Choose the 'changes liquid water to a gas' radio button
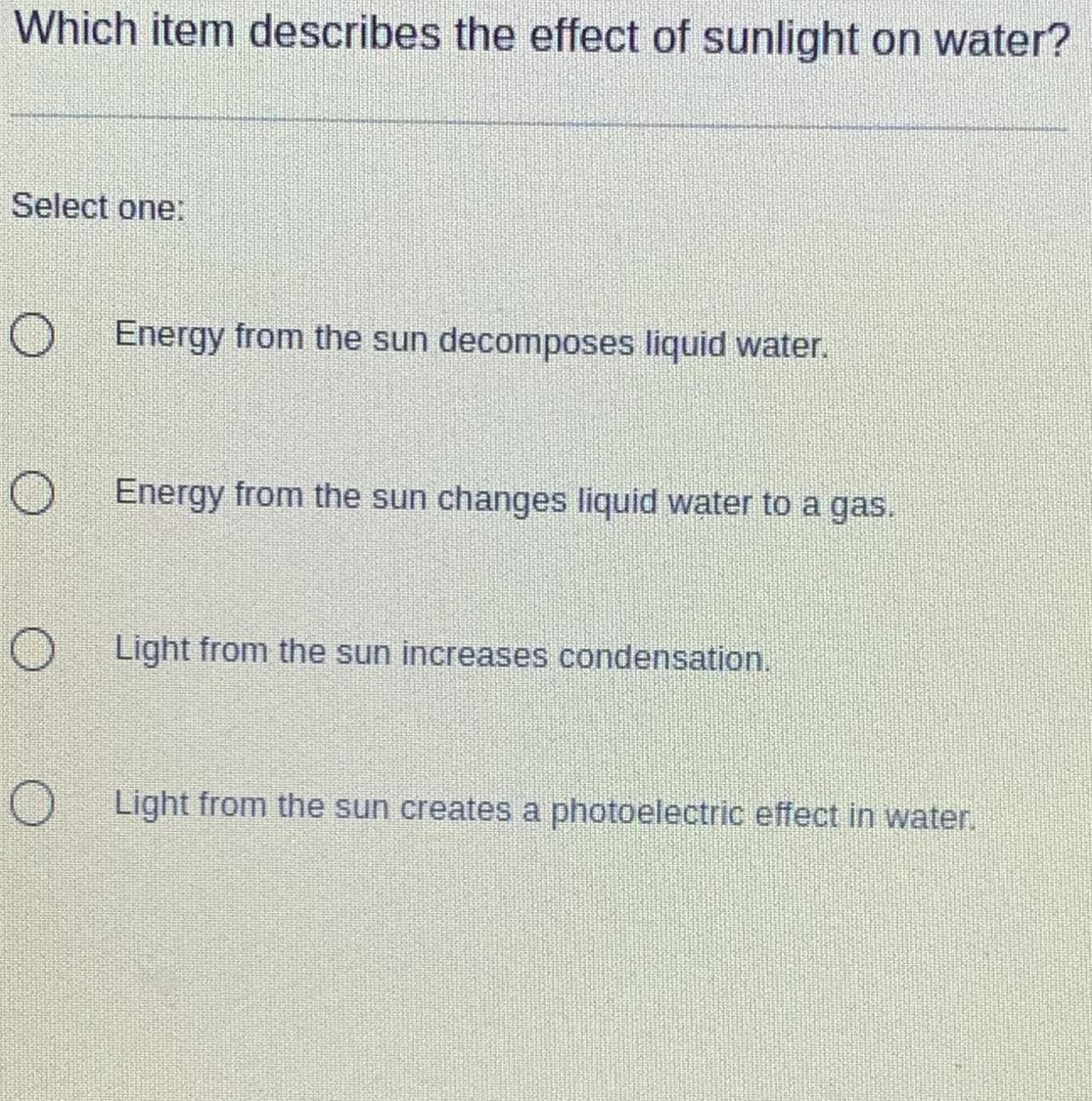 coord(32,493)
